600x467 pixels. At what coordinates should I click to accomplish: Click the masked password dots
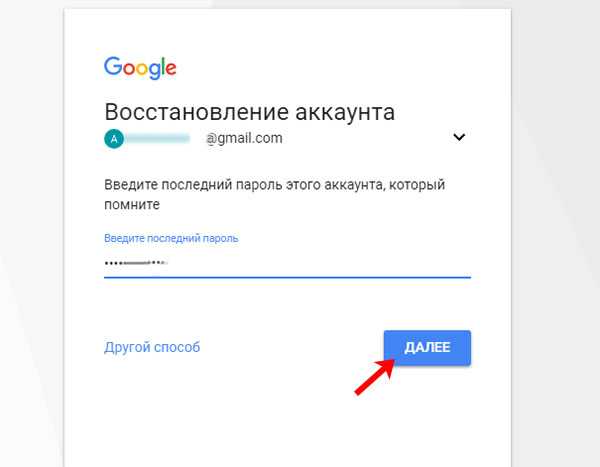[136, 263]
